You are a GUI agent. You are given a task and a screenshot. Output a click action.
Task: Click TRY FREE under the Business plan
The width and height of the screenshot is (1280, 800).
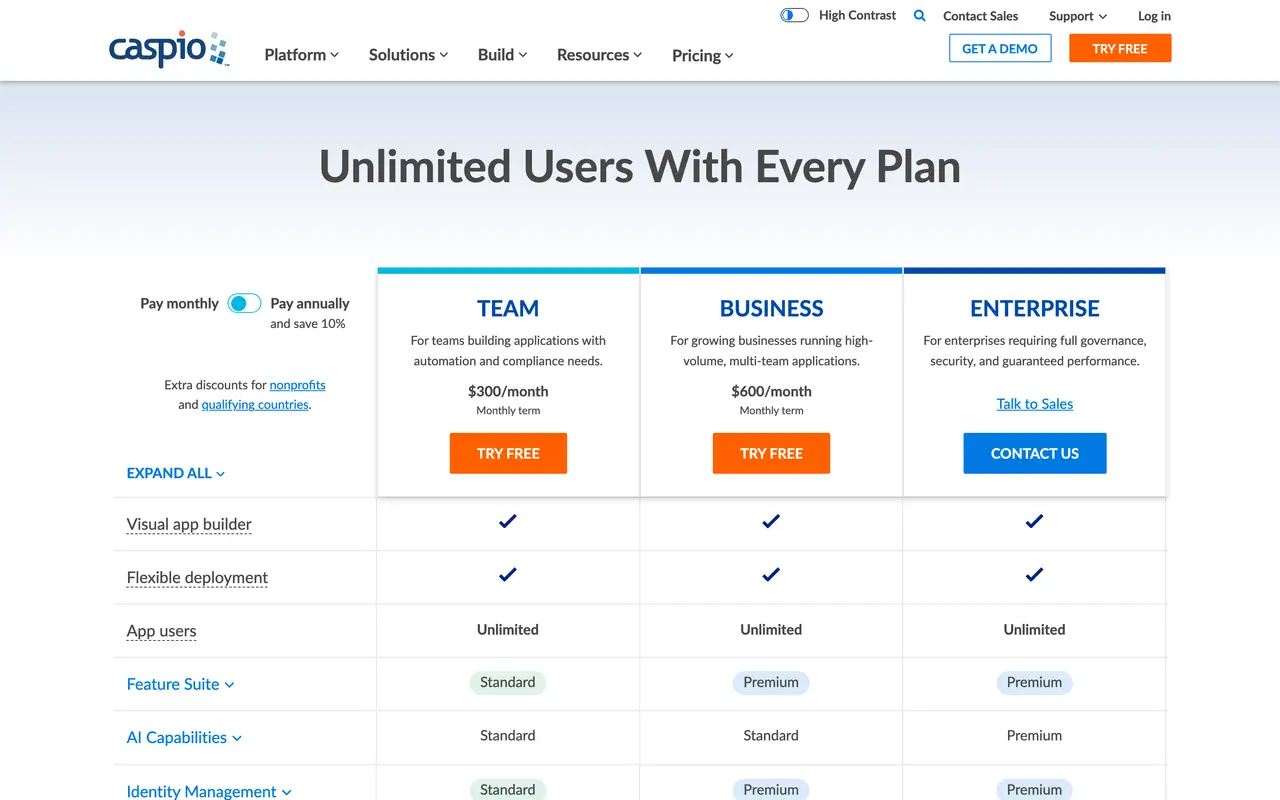click(771, 453)
